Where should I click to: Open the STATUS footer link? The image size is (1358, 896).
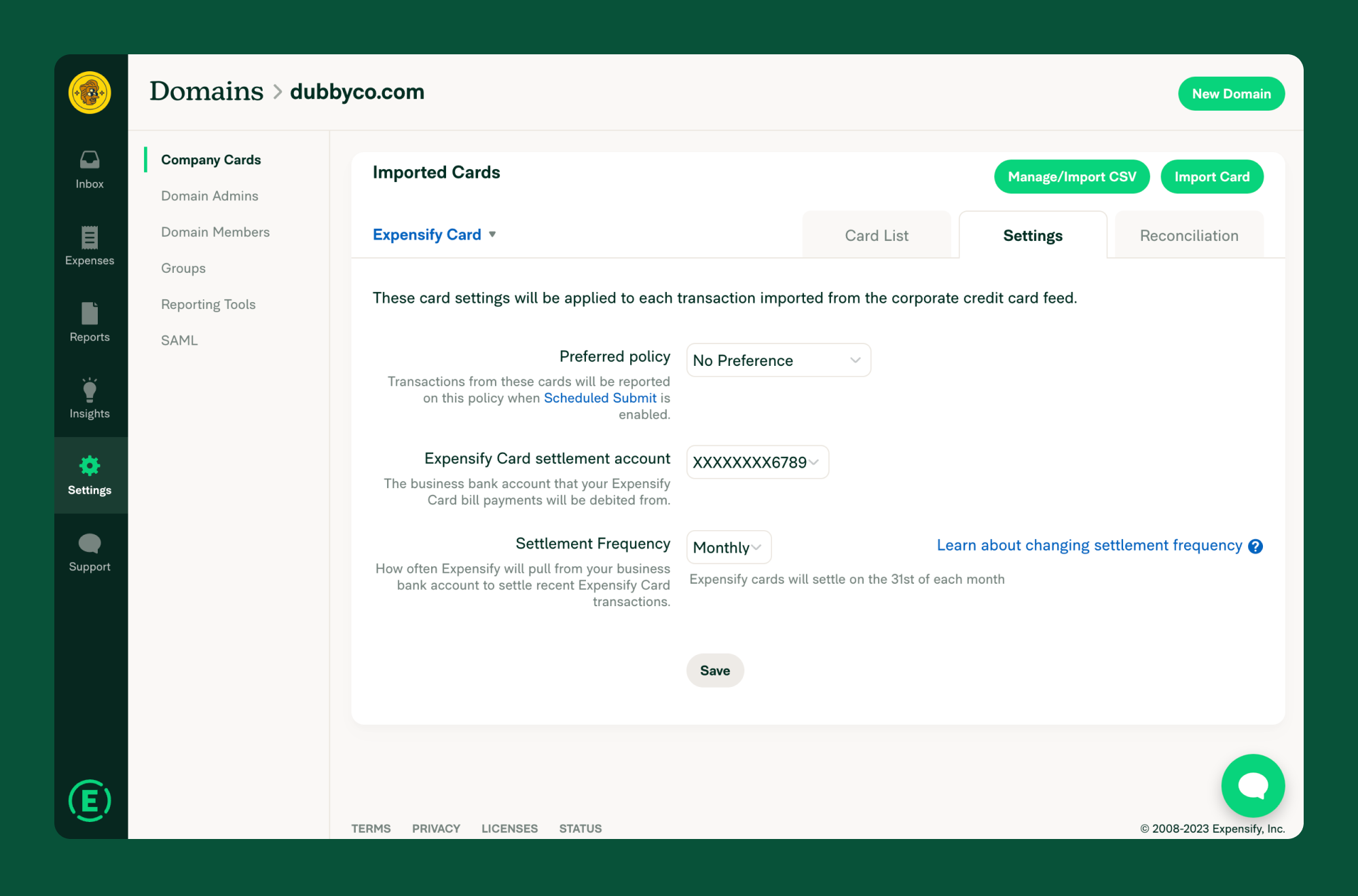click(581, 828)
